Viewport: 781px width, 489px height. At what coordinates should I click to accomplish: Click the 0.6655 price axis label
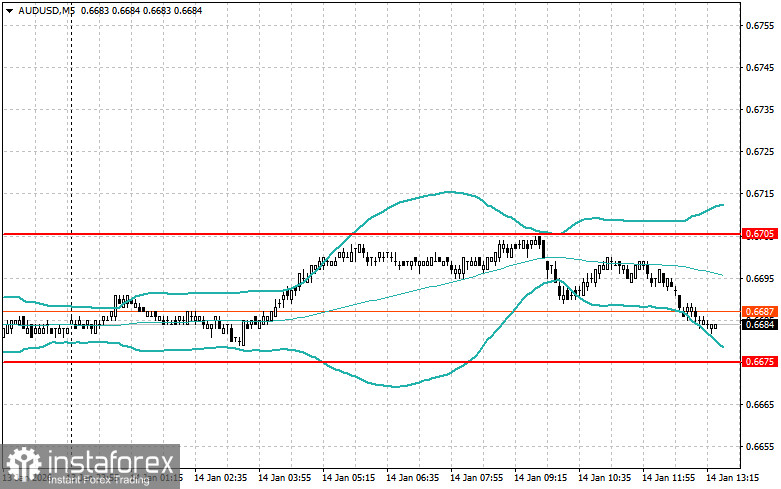(x=760, y=447)
